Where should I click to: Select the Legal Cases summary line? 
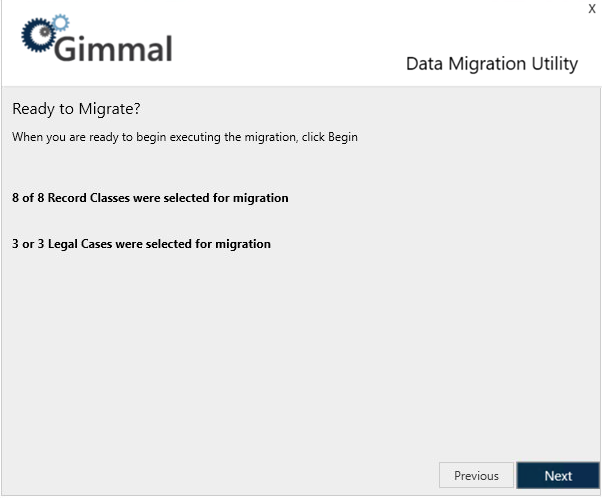coord(141,244)
